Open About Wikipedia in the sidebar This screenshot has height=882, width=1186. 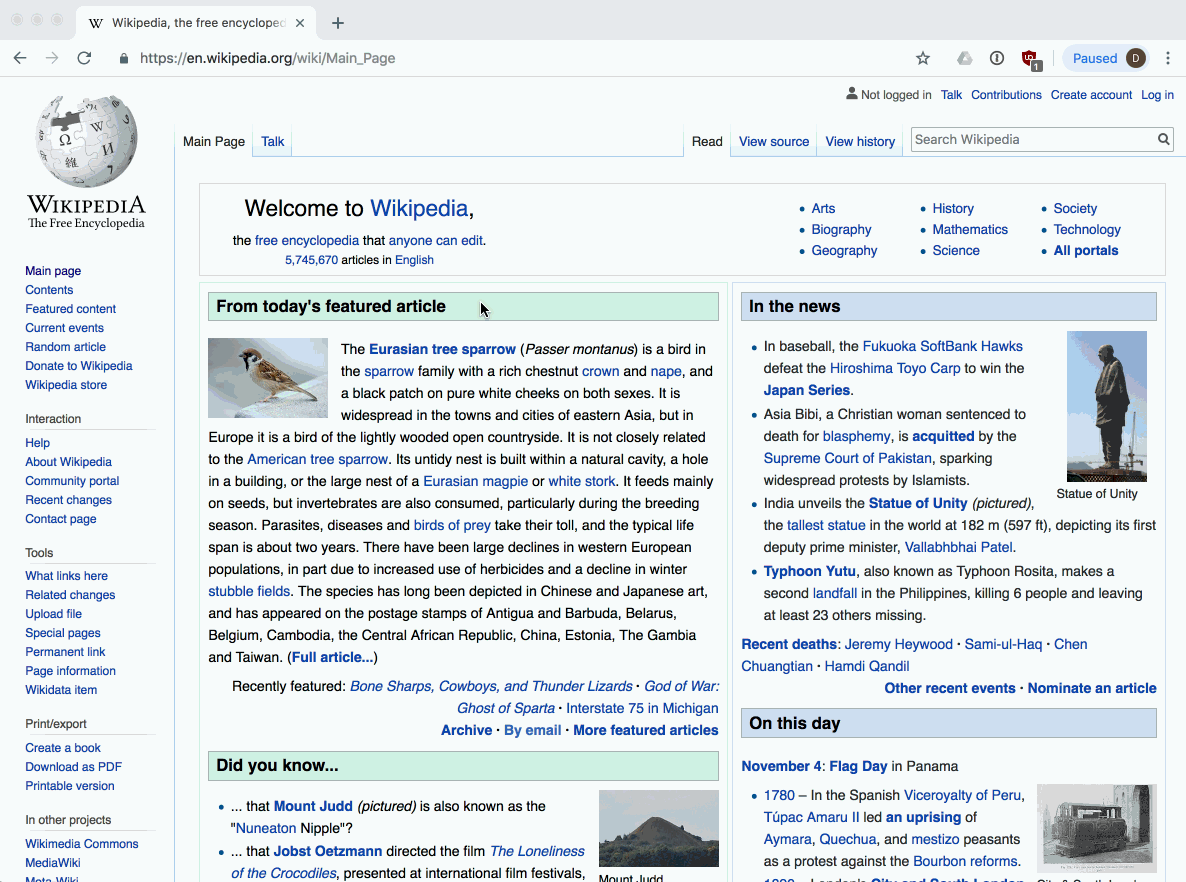tap(68, 461)
